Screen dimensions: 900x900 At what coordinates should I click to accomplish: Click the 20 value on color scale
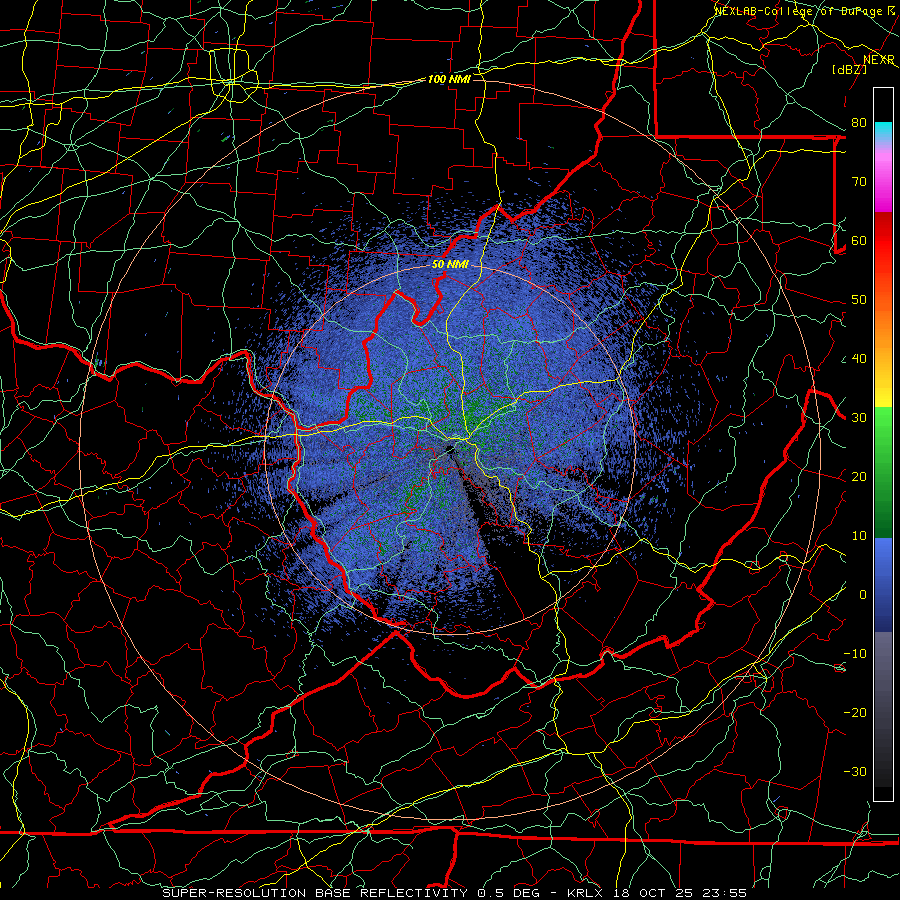859,476
